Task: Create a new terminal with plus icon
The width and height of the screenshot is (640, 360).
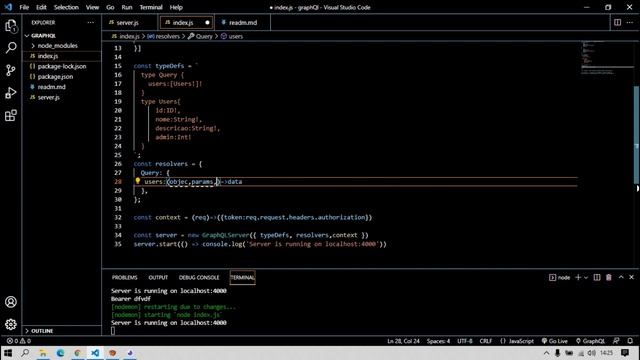Action: [578, 277]
